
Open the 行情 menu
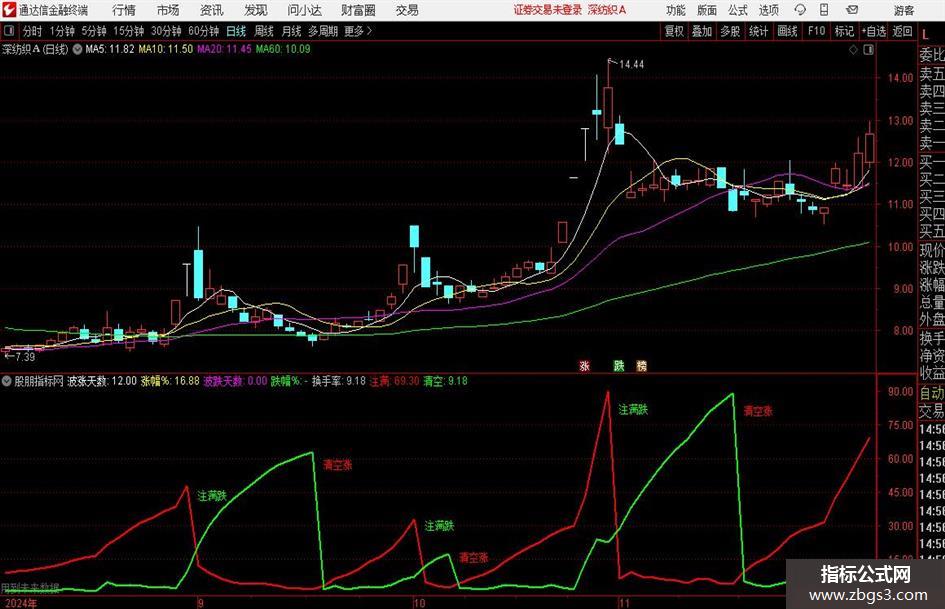click(x=124, y=10)
